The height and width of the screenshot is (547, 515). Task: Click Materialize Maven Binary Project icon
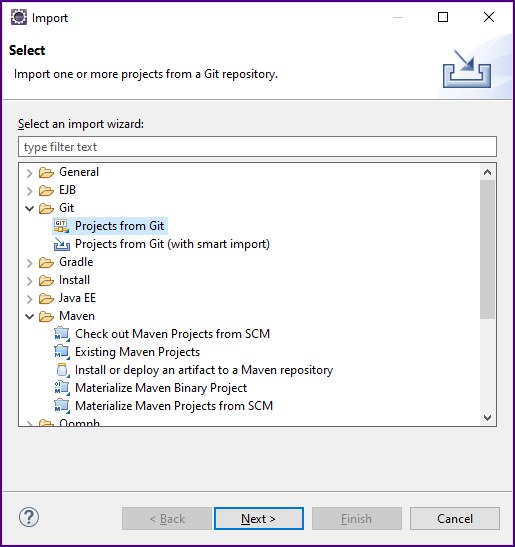62,388
